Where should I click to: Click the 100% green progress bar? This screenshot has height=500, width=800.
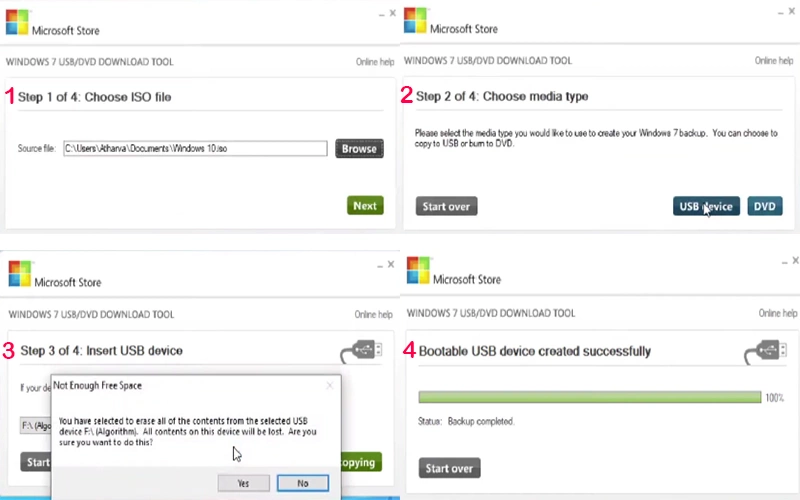point(590,397)
